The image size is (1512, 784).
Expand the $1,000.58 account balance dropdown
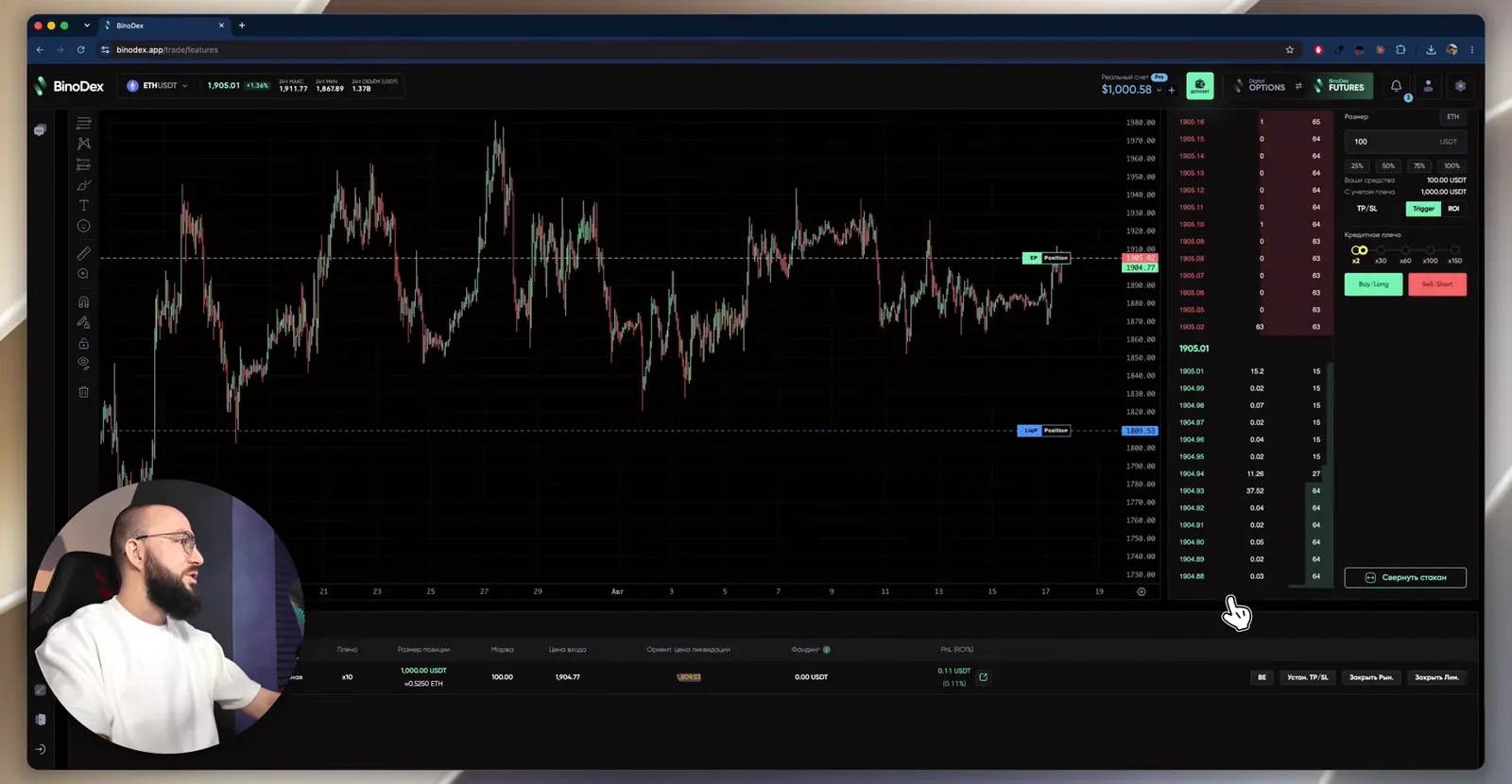1131,90
